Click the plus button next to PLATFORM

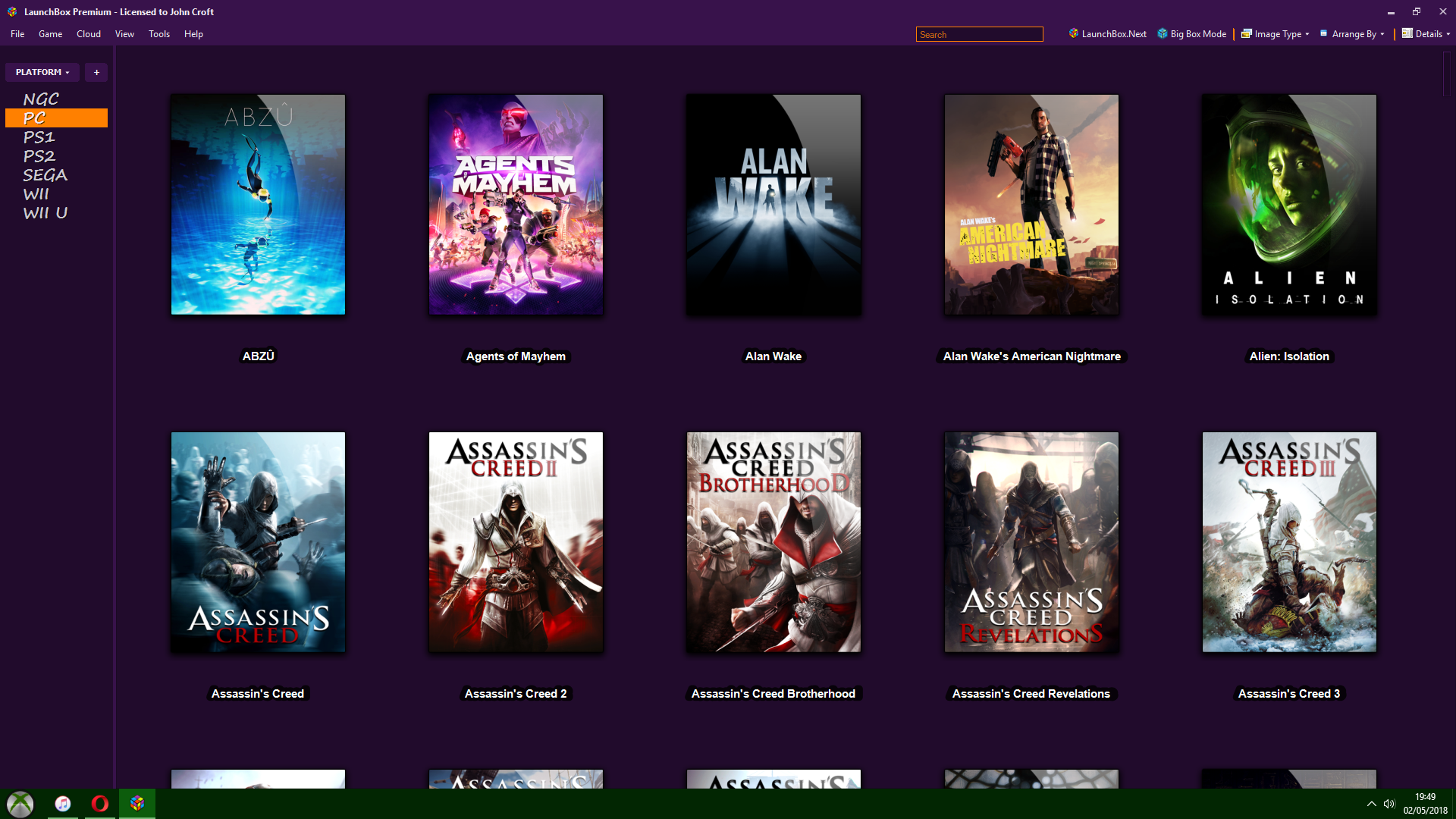click(96, 72)
